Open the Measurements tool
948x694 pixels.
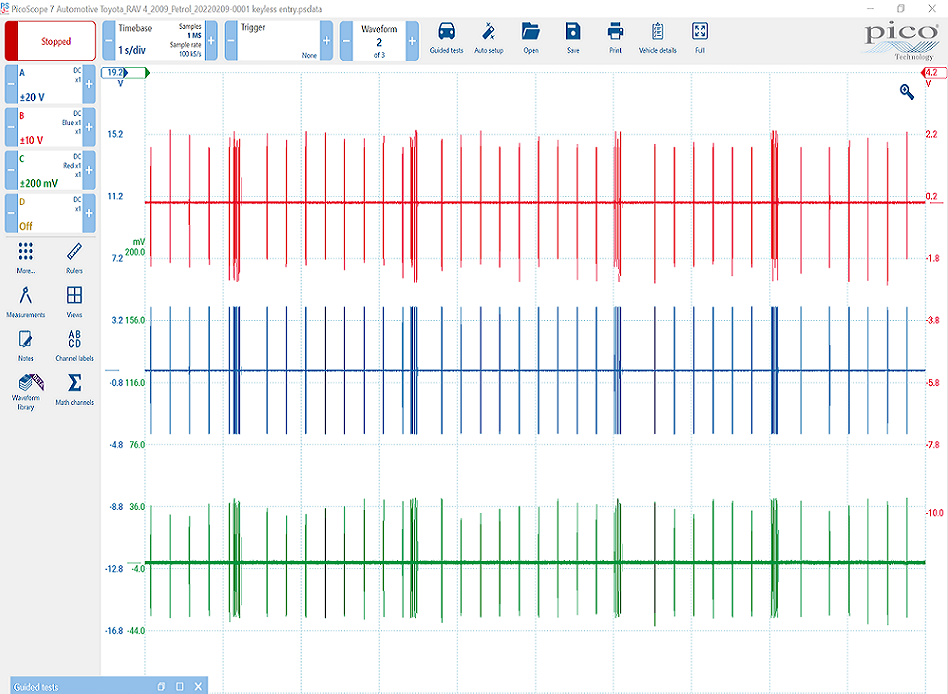point(26,300)
